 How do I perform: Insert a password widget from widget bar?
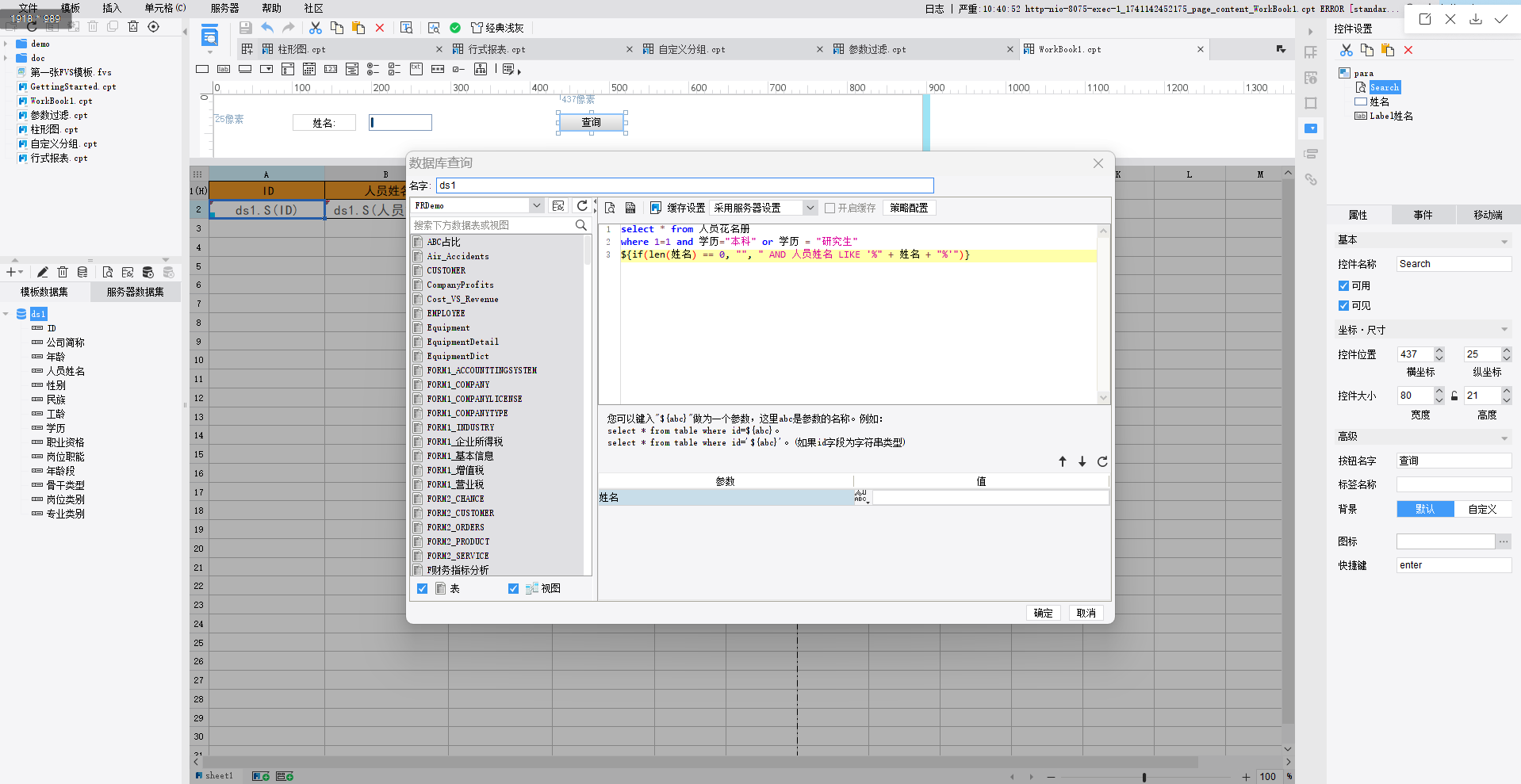coord(438,69)
